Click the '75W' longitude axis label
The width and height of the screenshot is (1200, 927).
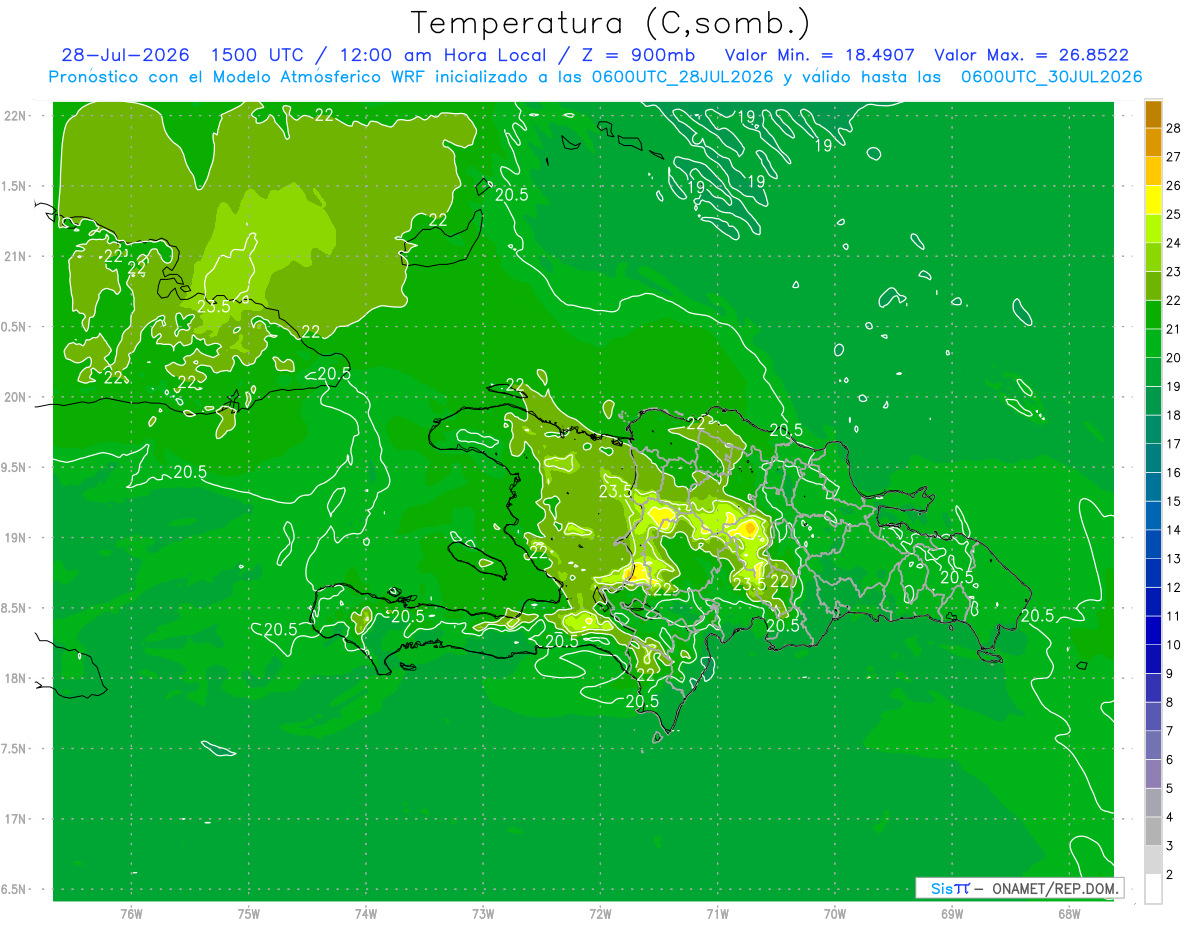pyautogui.click(x=248, y=914)
